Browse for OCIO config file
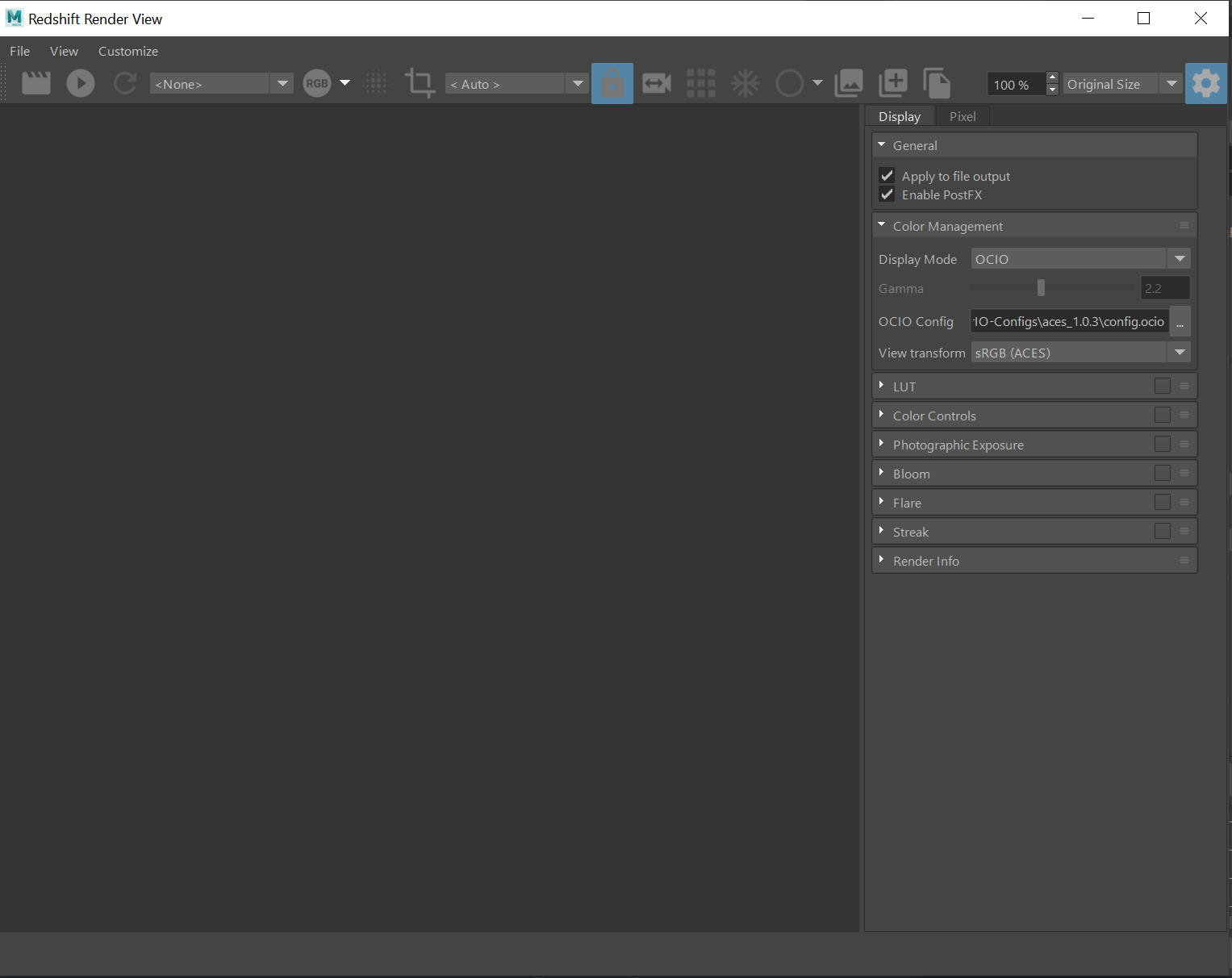The width and height of the screenshot is (1232, 978). pyautogui.click(x=1180, y=321)
